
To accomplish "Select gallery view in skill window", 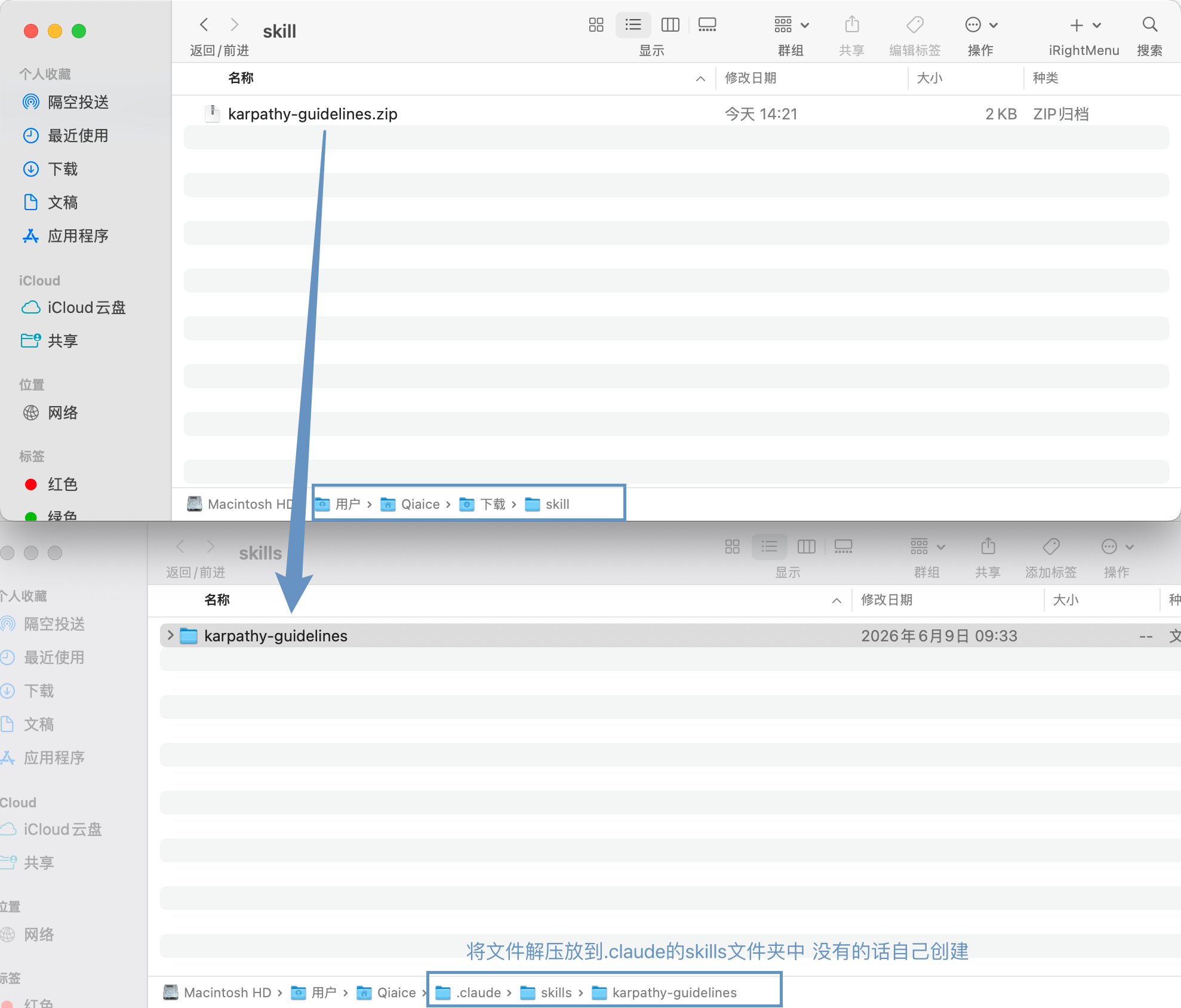I will (x=708, y=24).
